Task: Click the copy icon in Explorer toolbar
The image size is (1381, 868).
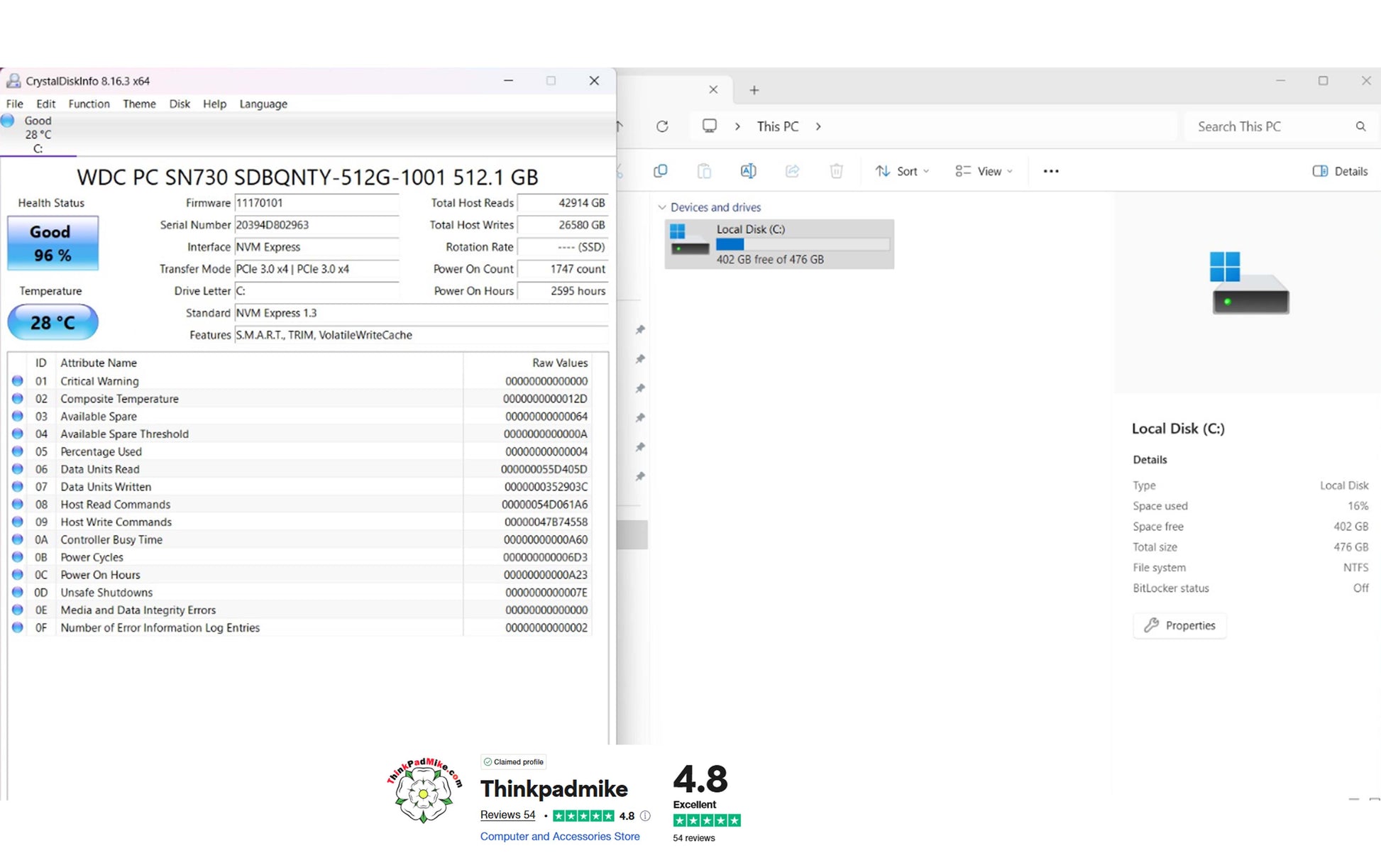Action: tap(660, 171)
